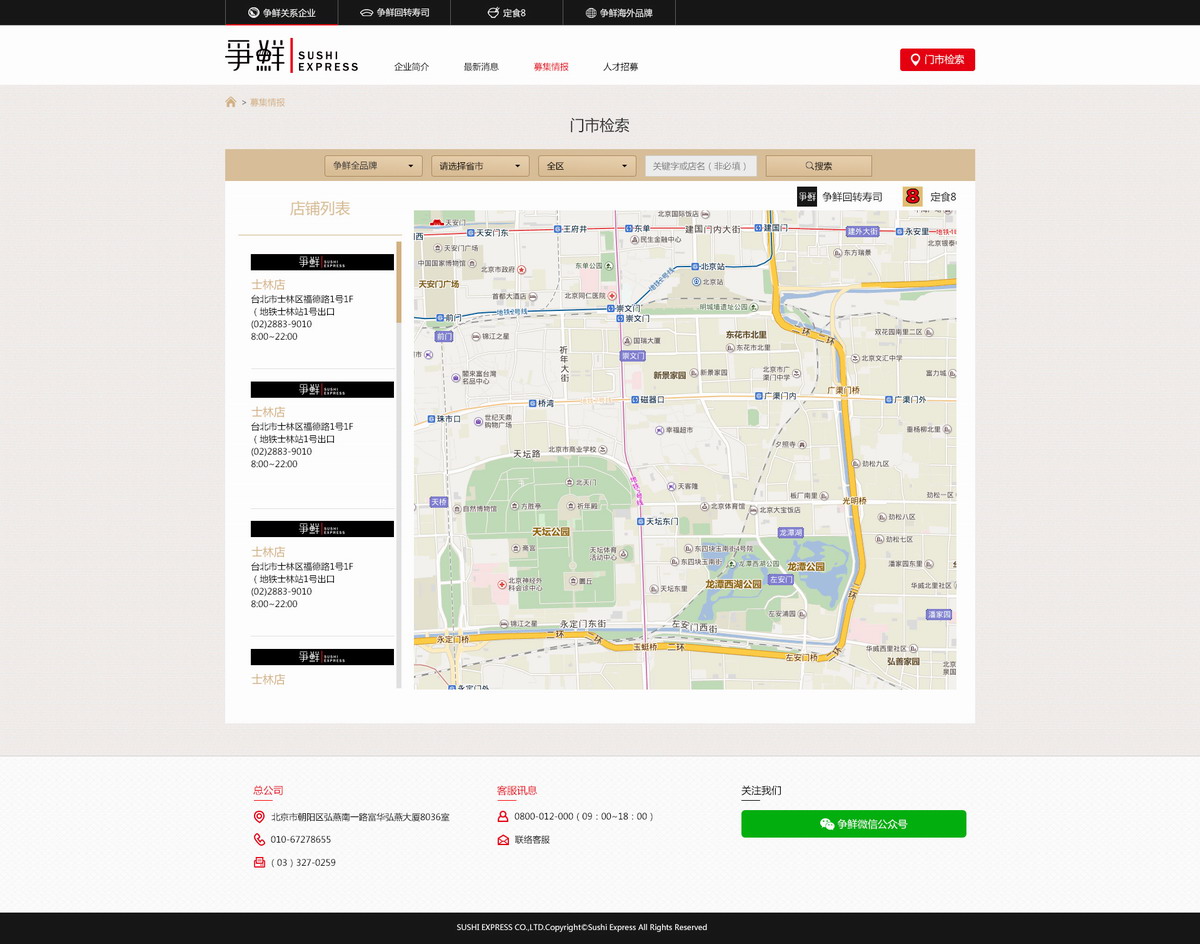This screenshot has width=1200, height=944.
Task: Focus the 关键字或店名 keyword field
Action: click(x=701, y=166)
